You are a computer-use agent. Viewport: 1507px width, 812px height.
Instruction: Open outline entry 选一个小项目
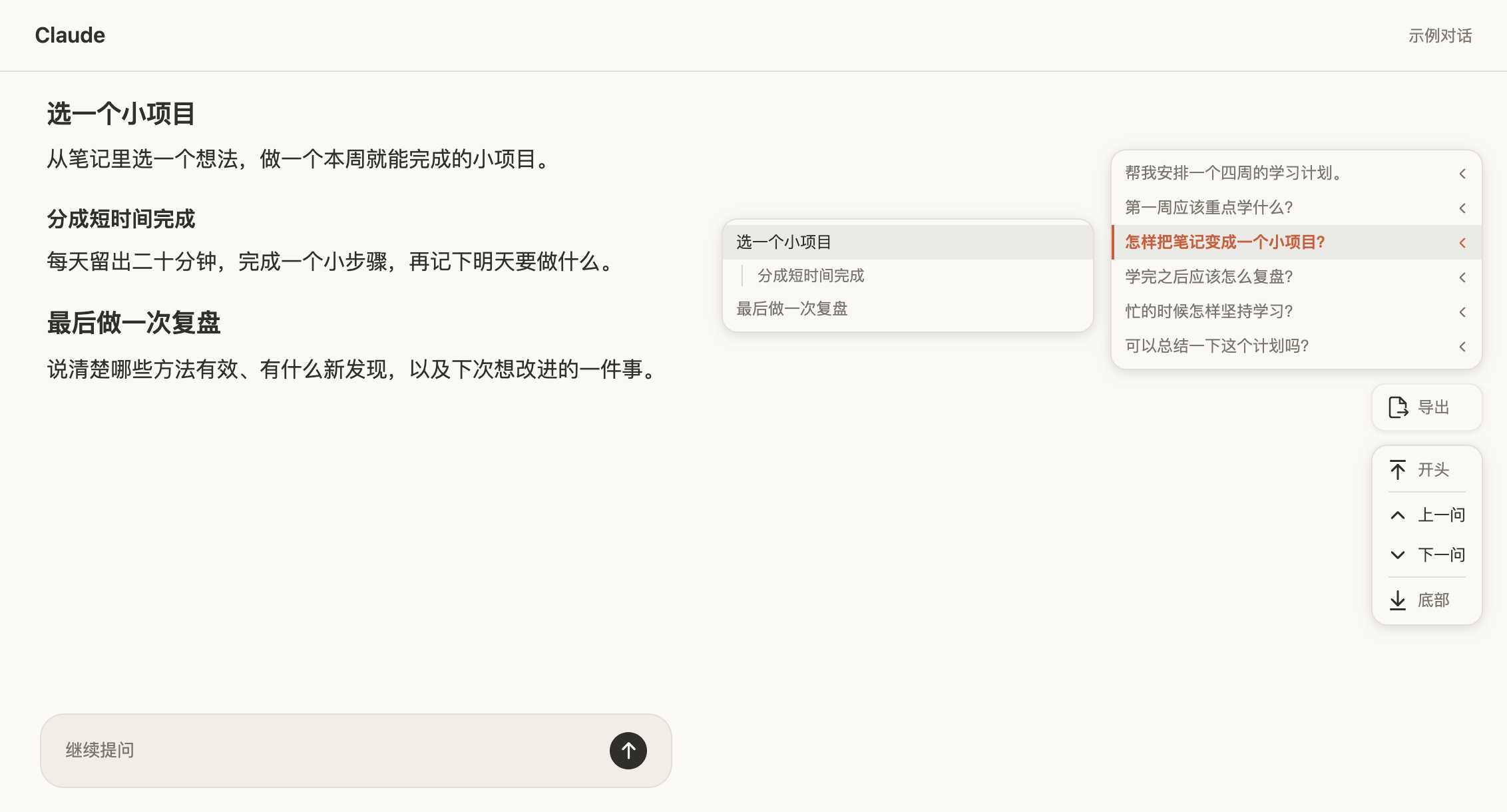908,242
